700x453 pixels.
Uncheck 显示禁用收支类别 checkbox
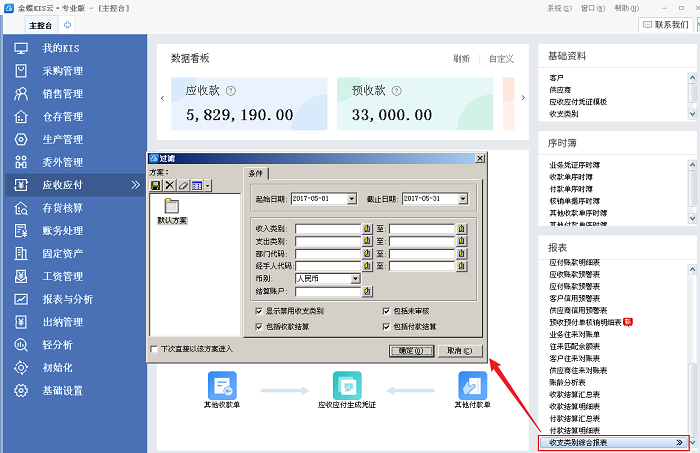point(259,311)
